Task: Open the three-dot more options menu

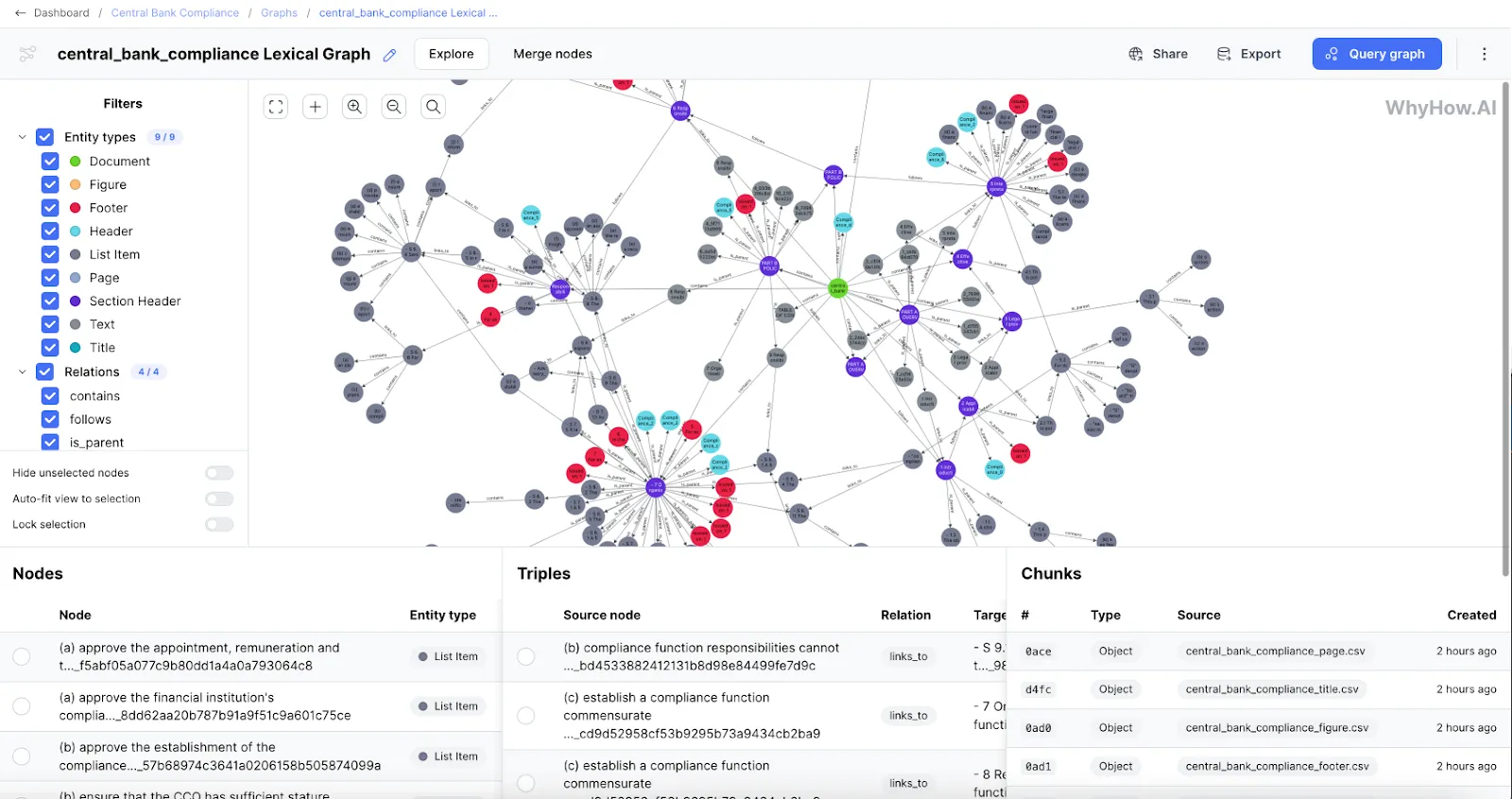Action: point(1484,54)
